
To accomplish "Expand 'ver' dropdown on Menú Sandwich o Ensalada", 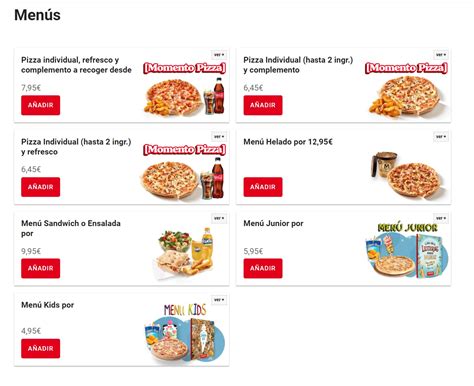I will [219, 218].
